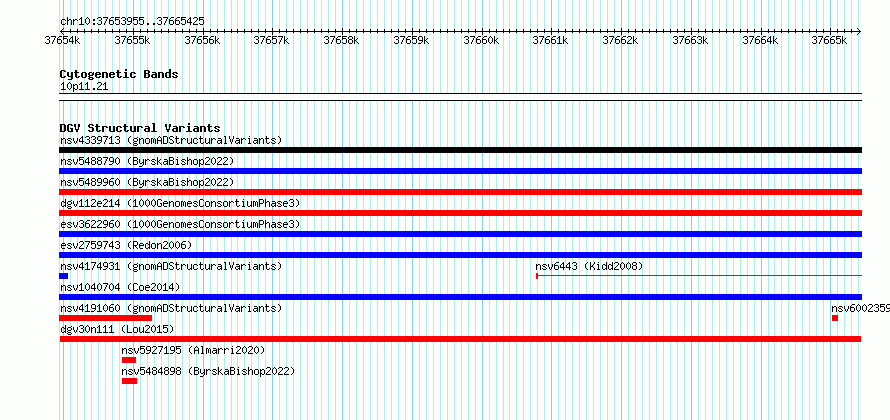Select the red dgv112e214 variant bar
The width and height of the screenshot is (890, 420).
(x=460, y=213)
